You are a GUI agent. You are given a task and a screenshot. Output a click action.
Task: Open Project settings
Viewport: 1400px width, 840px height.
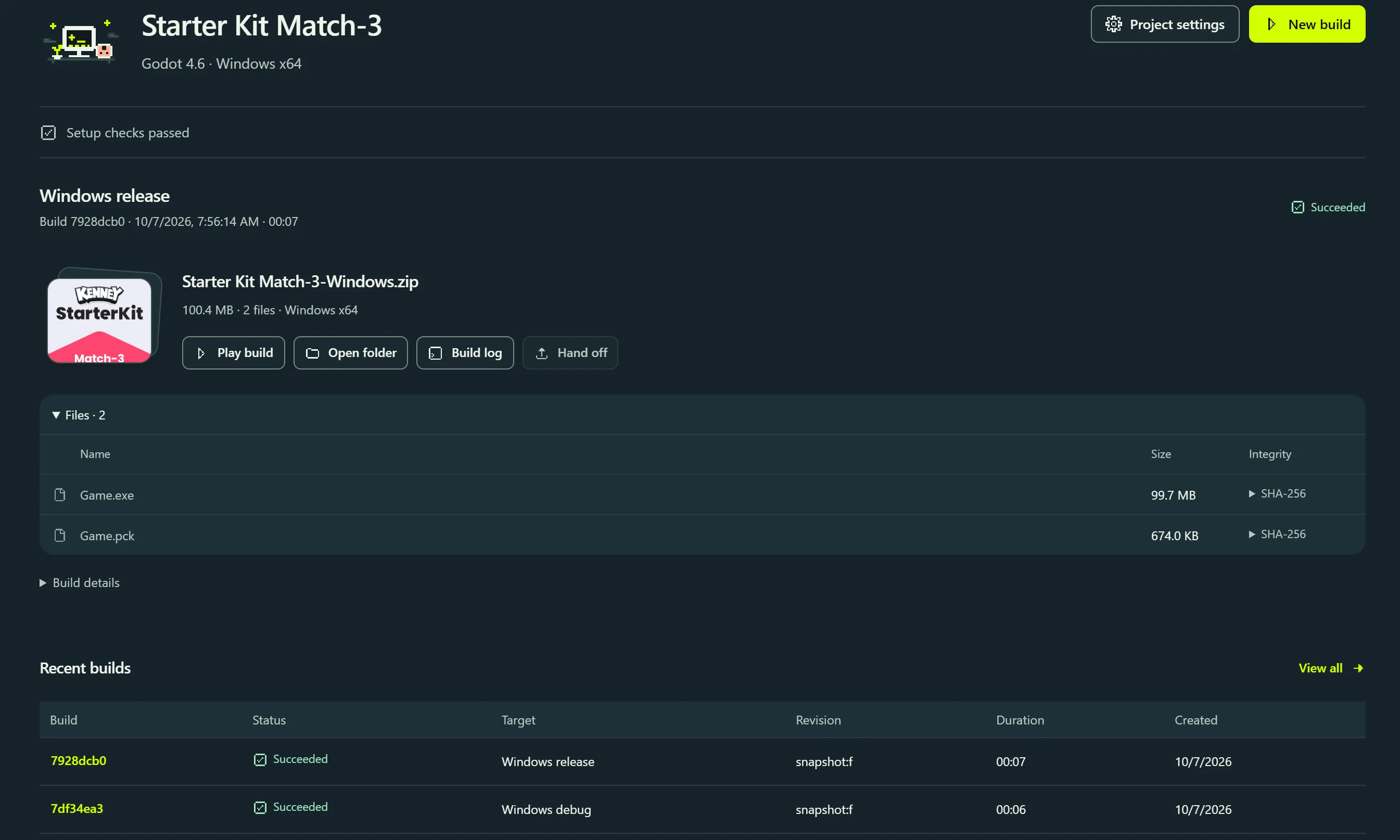1165,24
